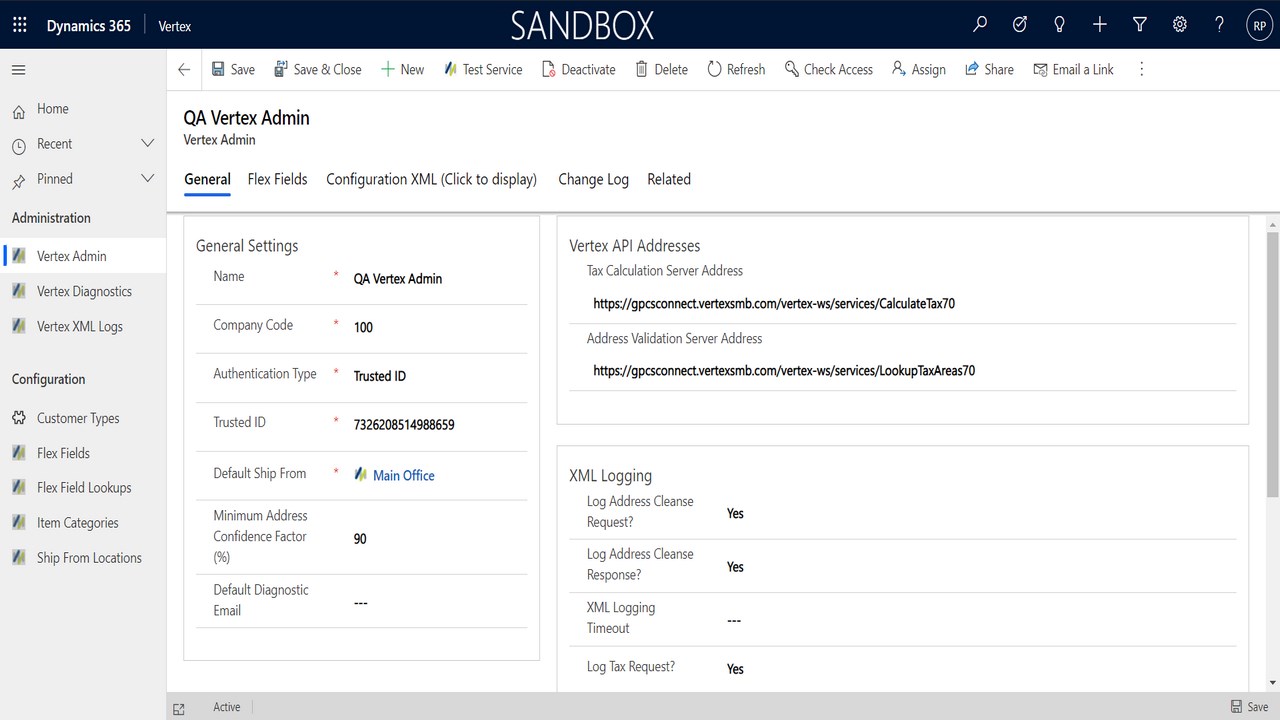This screenshot has height=720, width=1280.
Task: Share the record
Action: [x=989, y=70]
